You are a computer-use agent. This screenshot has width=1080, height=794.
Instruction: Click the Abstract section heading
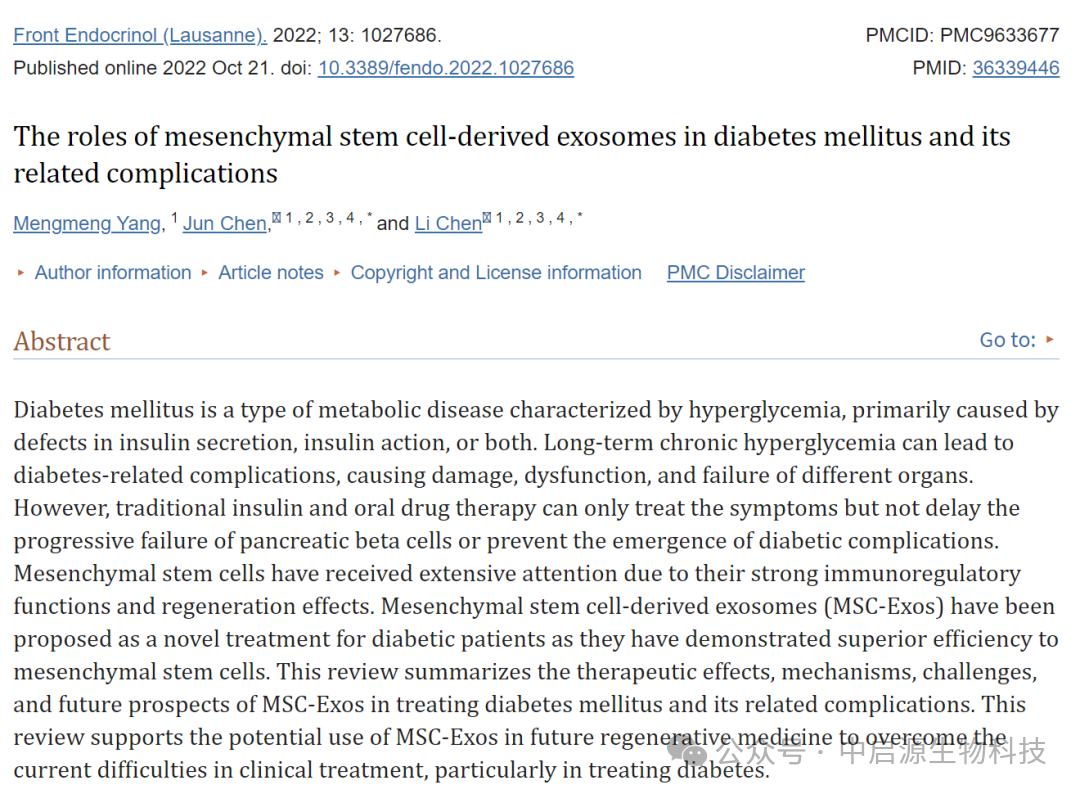(x=62, y=341)
